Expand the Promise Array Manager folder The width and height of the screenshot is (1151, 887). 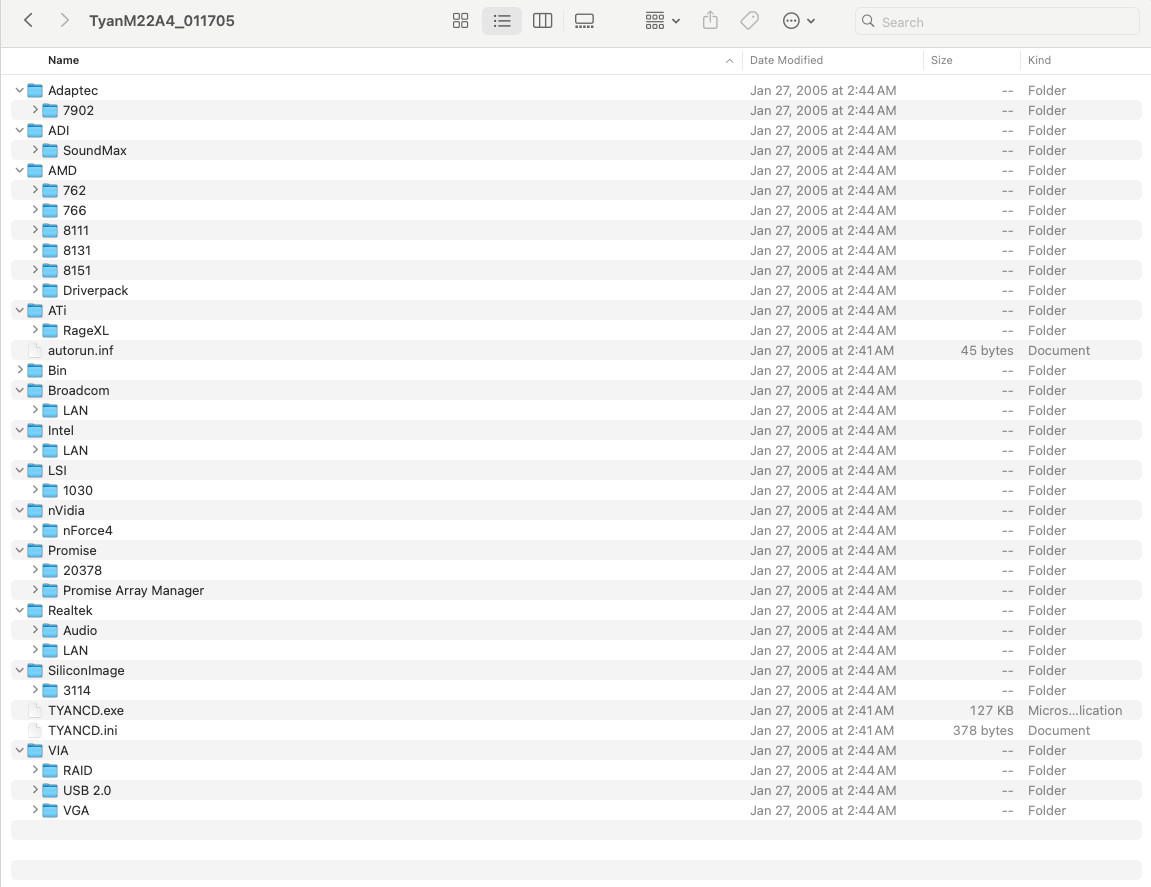tap(35, 590)
